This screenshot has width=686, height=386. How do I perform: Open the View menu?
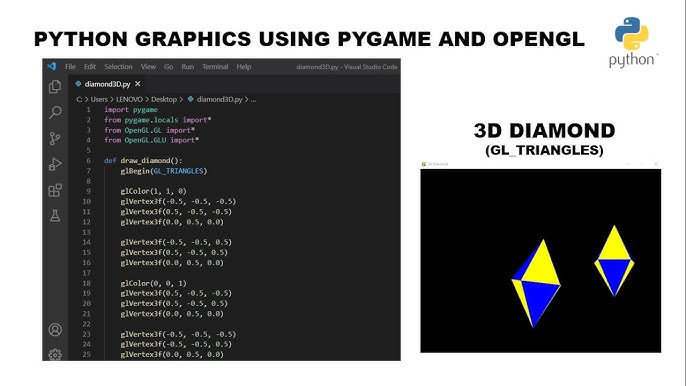148,67
